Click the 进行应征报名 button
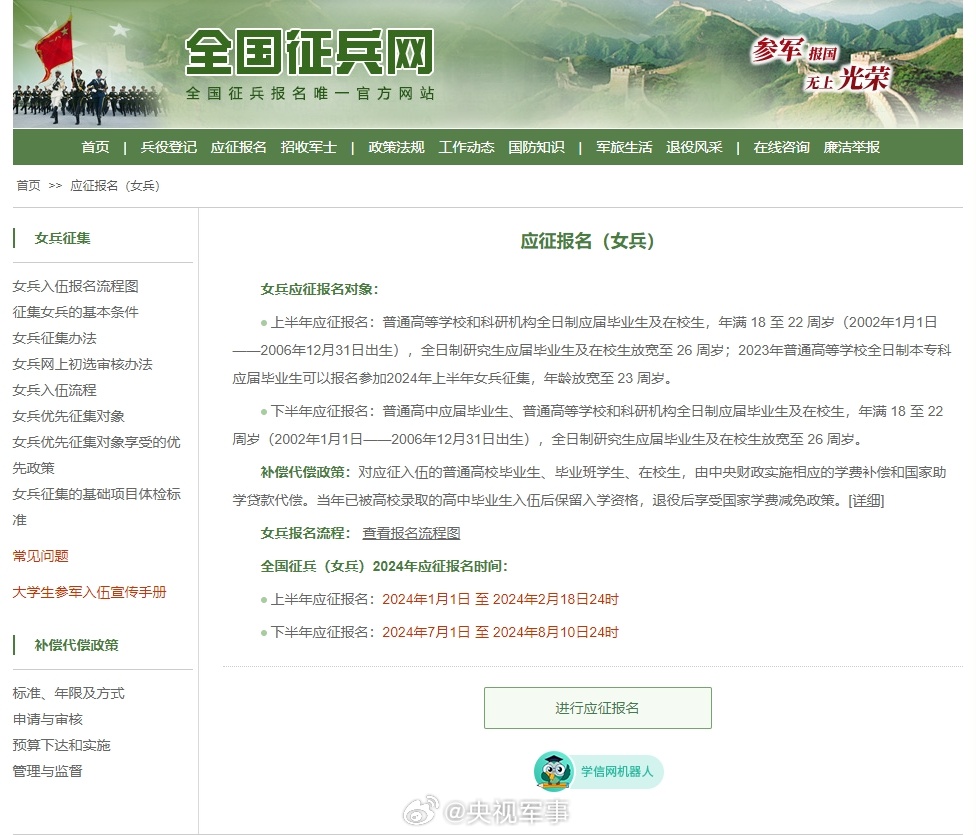The width and height of the screenshot is (976, 835). click(597, 708)
